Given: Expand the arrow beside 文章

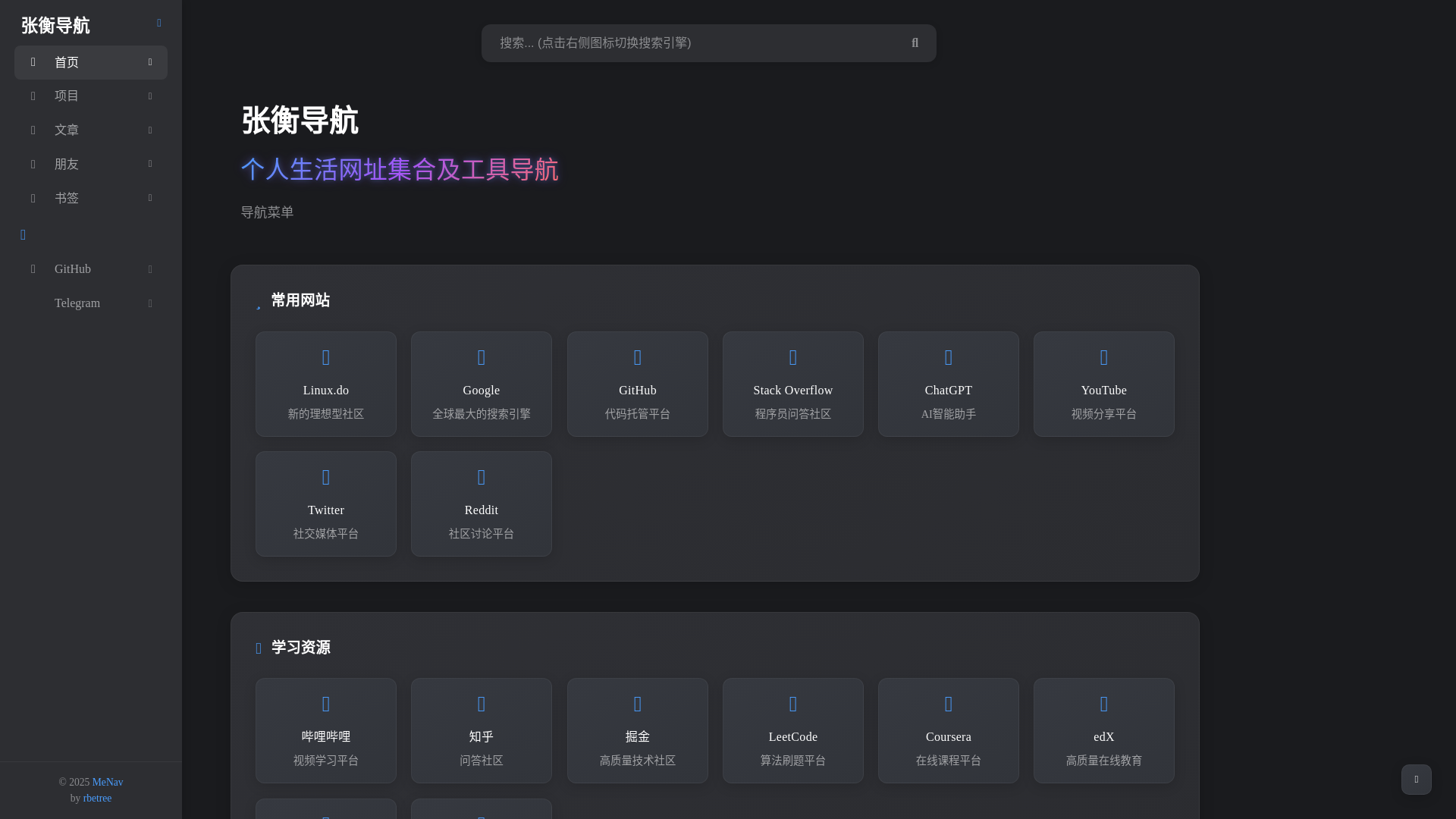Looking at the screenshot, I should tap(150, 130).
